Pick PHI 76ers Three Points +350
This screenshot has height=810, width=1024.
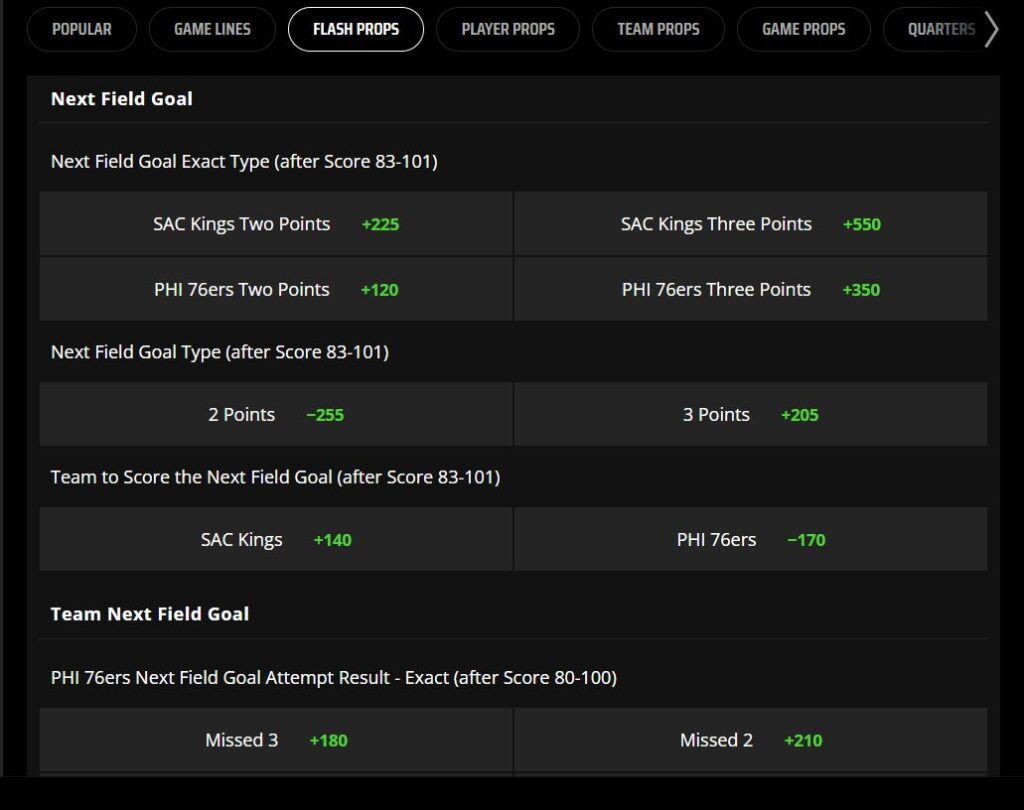click(x=751, y=289)
